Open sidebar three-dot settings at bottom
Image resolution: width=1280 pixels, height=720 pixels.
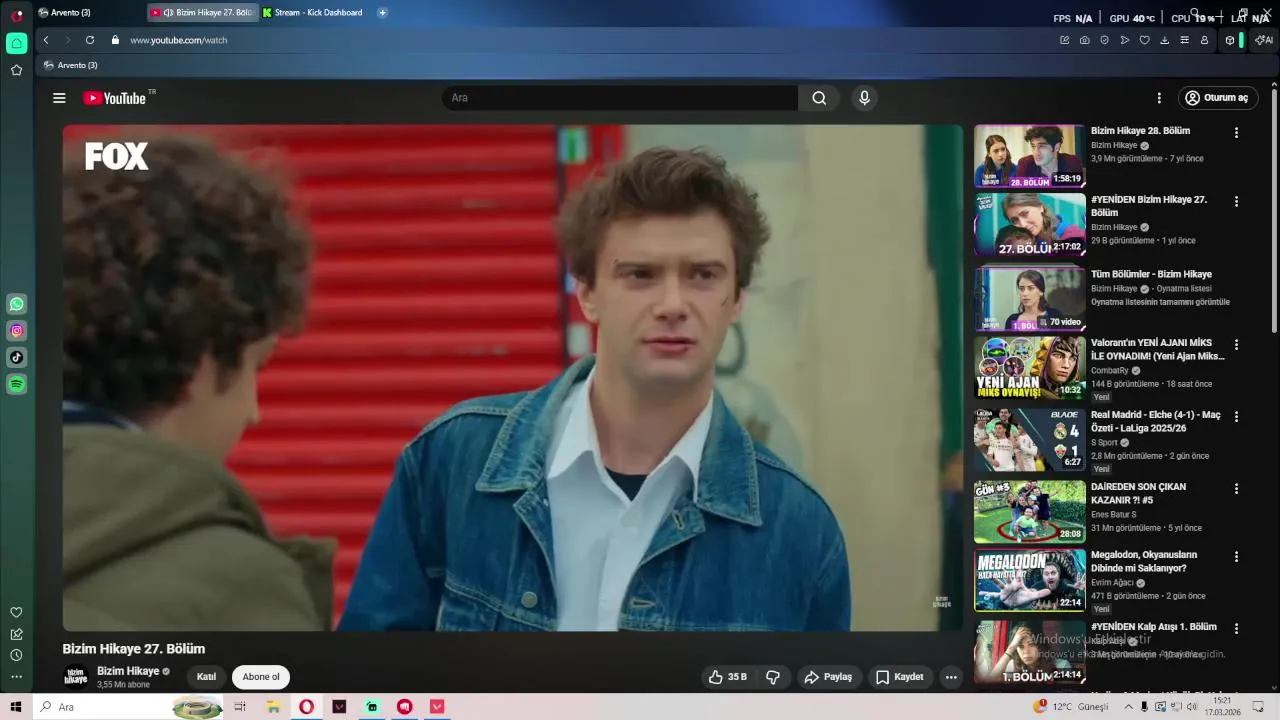coord(17,677)
